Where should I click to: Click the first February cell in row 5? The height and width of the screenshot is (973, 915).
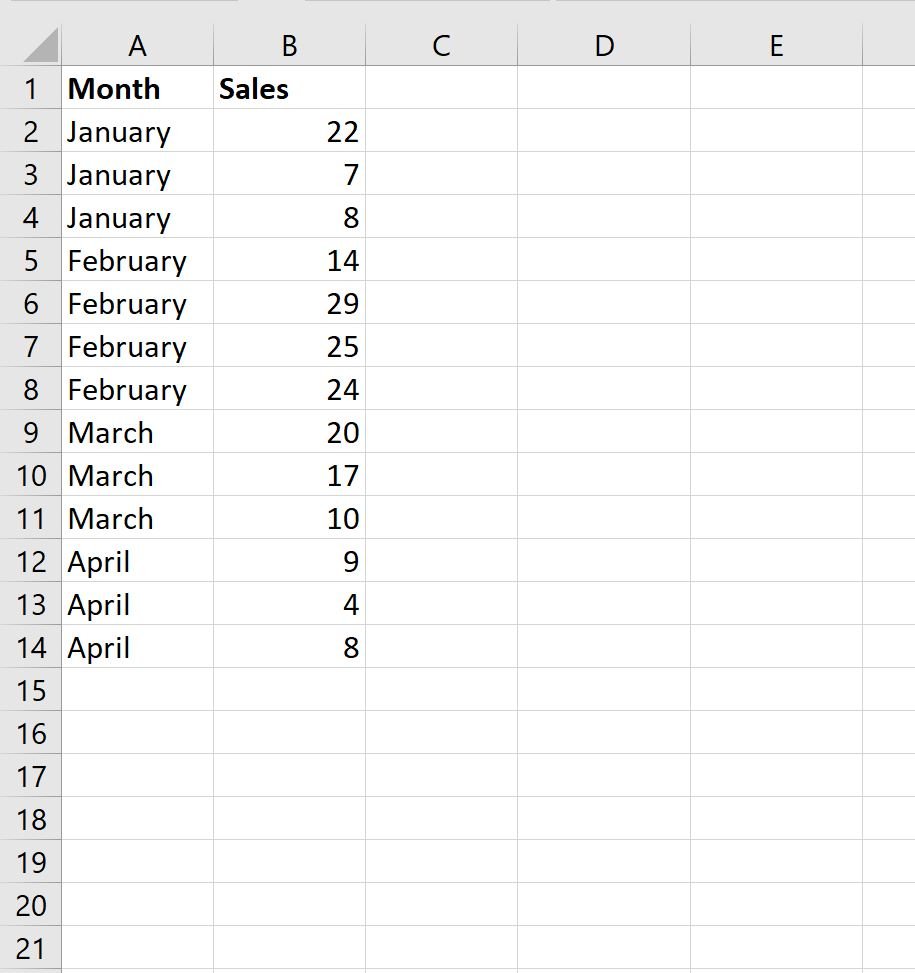tap(138, 259)
